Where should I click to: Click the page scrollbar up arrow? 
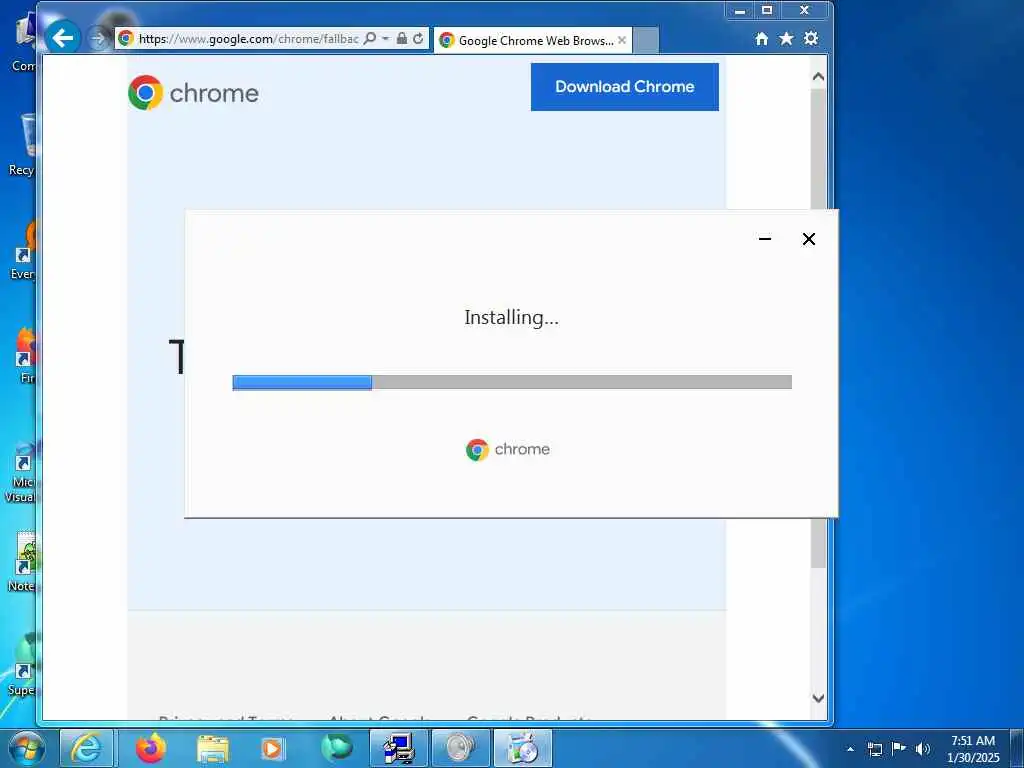click(x=818, y=76)
